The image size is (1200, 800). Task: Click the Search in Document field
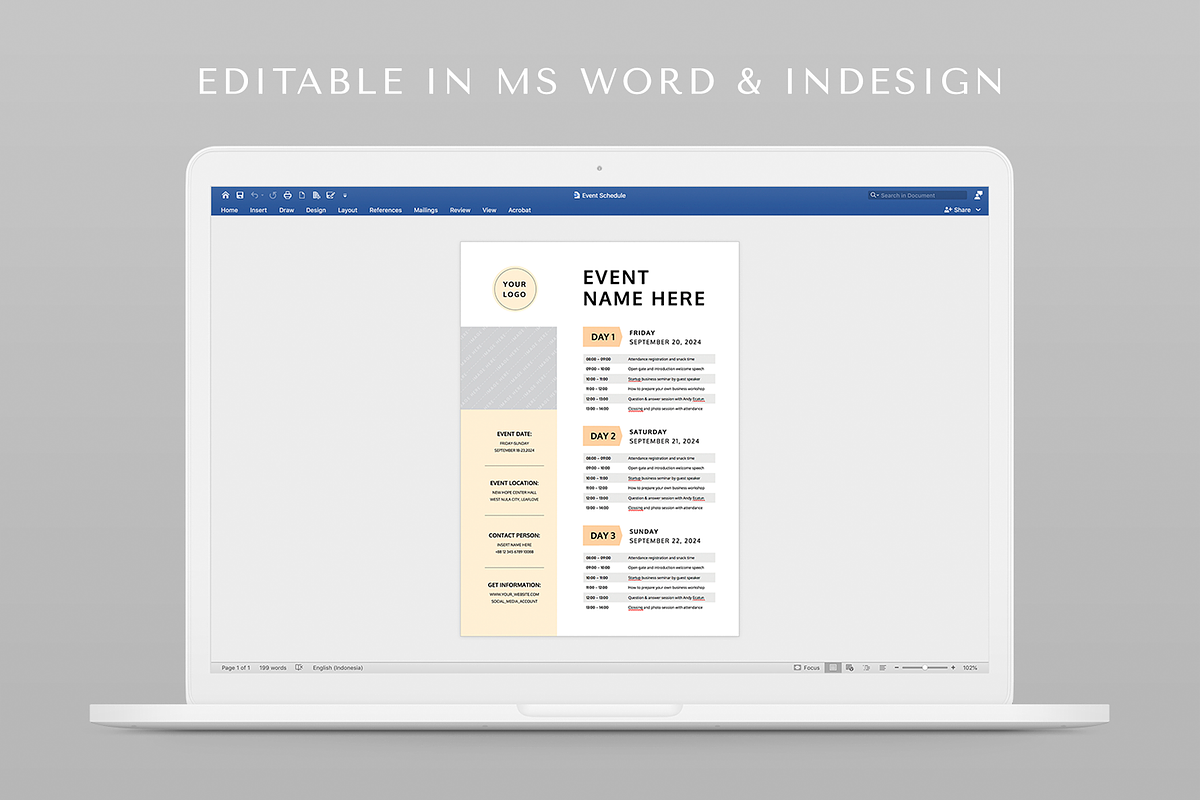click(922, 195)
